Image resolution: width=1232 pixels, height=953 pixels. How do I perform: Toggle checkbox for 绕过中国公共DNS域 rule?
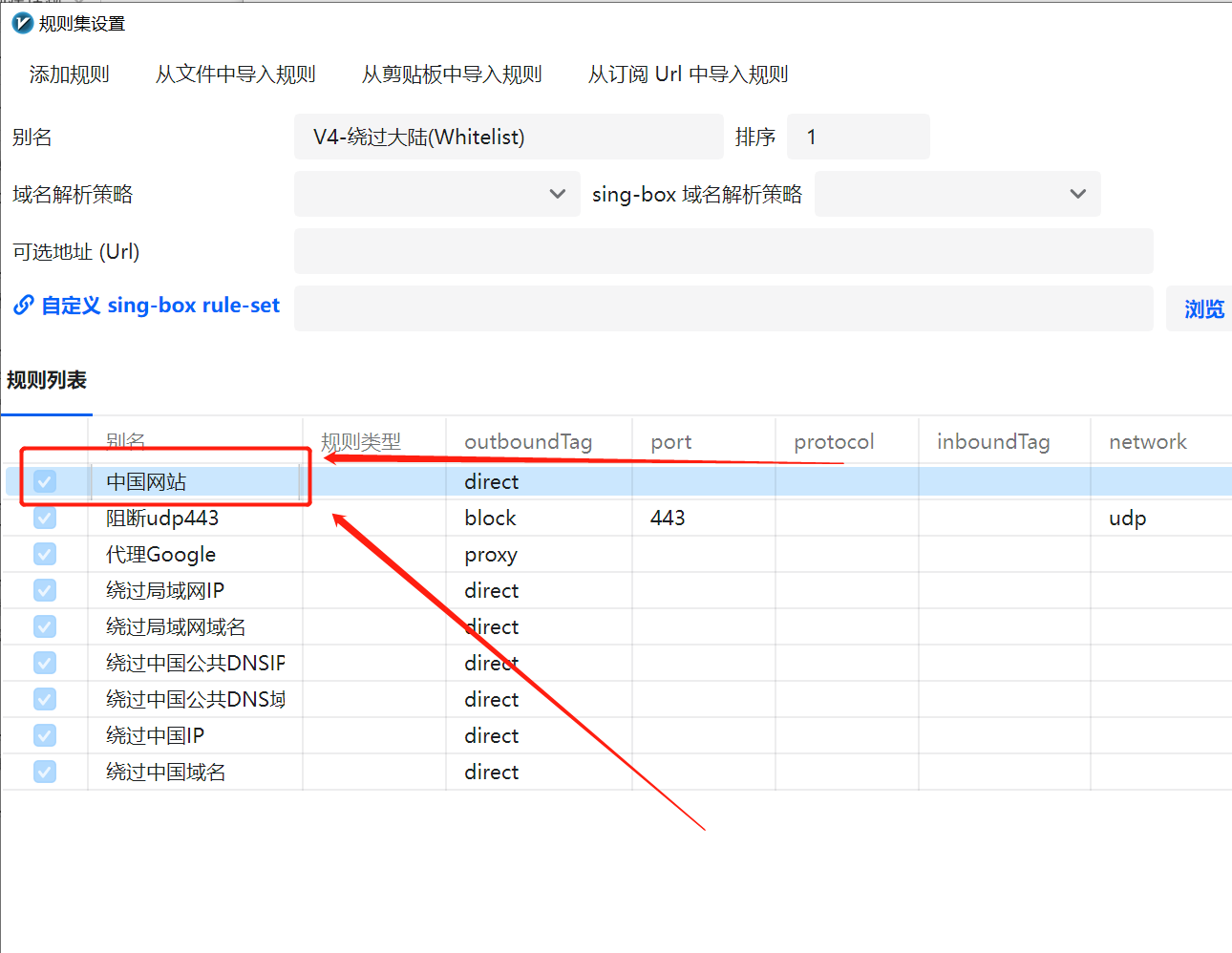pyautogui.click(x=45, y=699)
